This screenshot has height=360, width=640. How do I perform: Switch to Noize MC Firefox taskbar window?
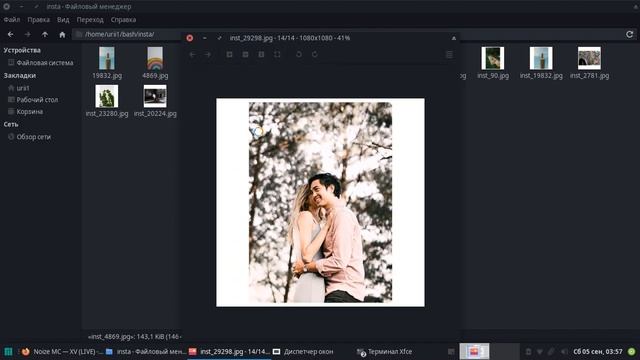point(62,351)
